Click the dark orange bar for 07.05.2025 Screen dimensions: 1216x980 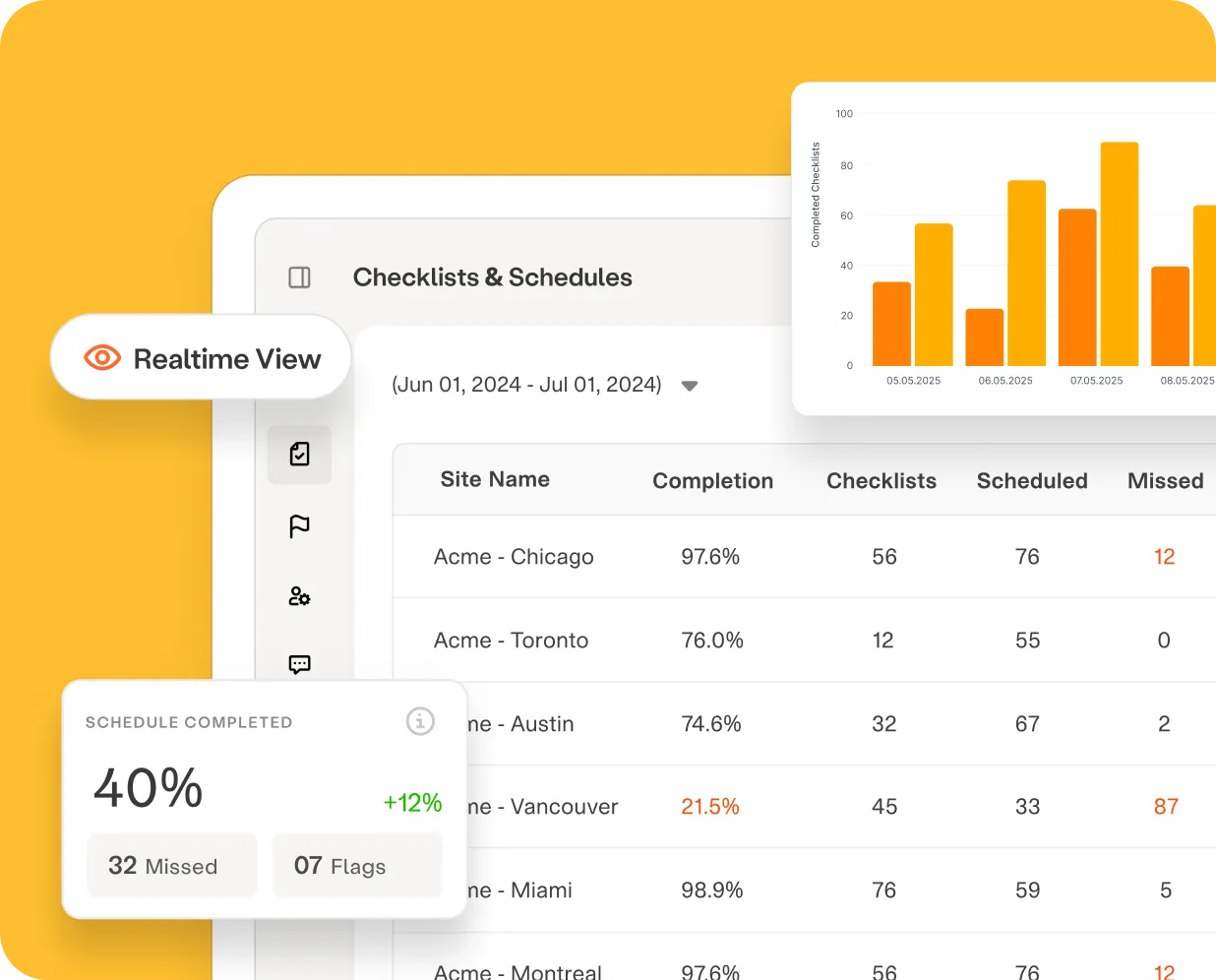tap(1077, 287)
